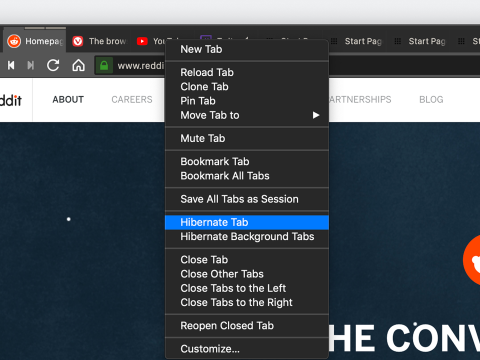Screen dimensions: 480x360
Task: Open the PARTNERSHIPS link
Action: coord(360,100)
